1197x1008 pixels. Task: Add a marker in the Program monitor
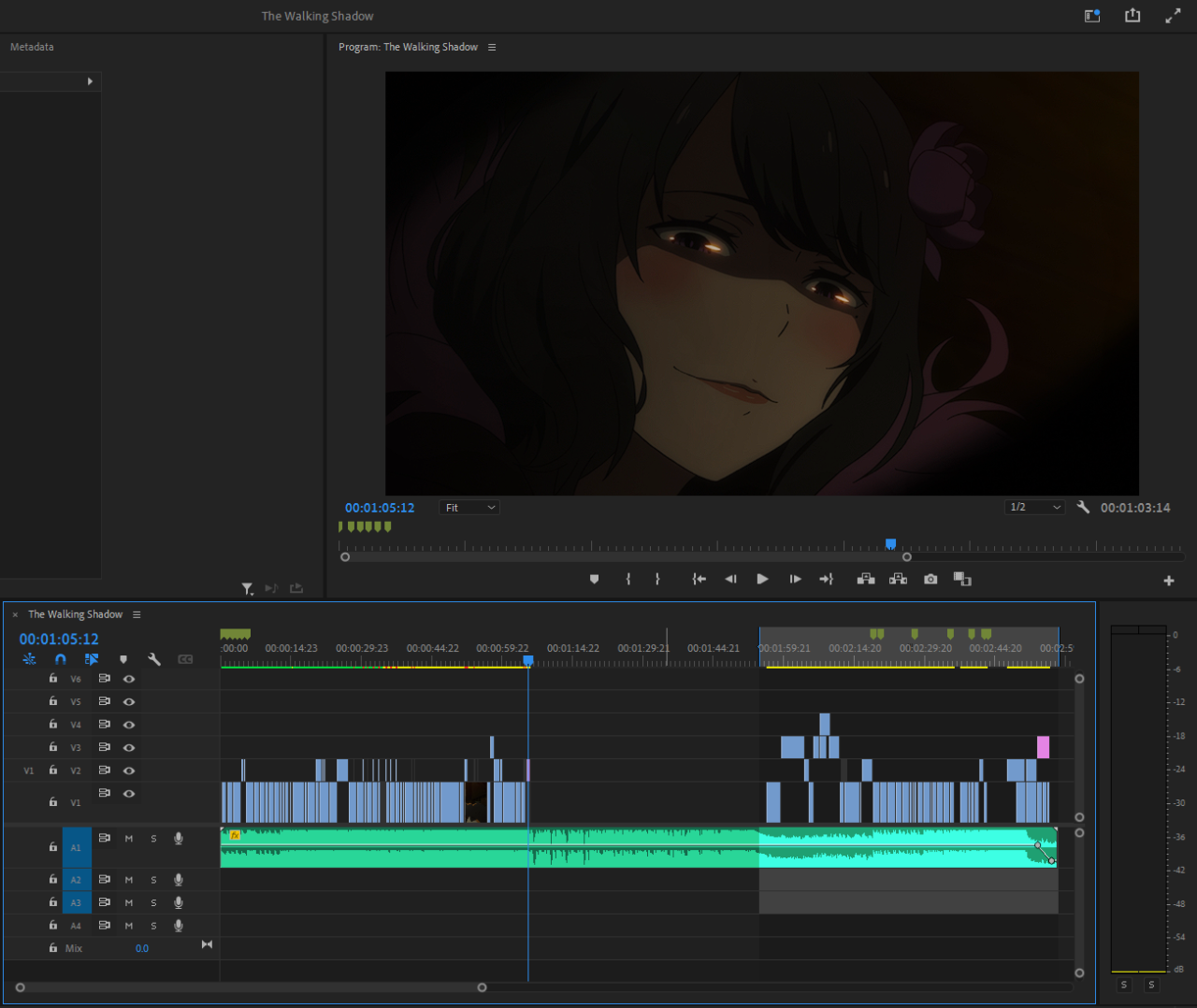[594, 580]
